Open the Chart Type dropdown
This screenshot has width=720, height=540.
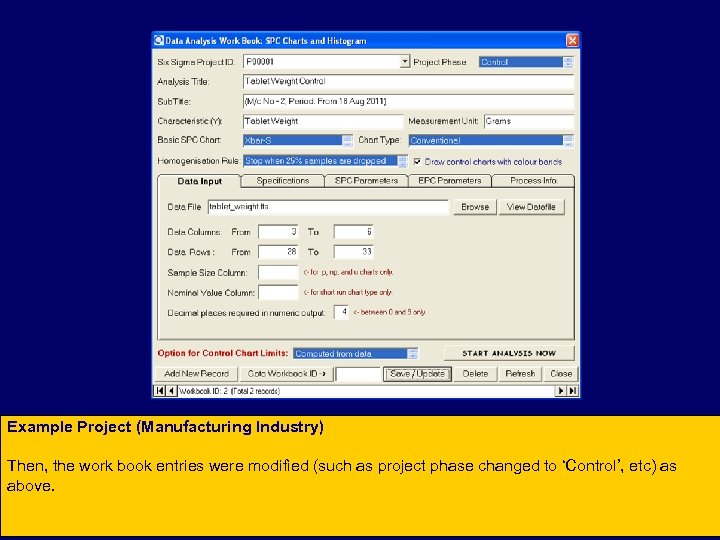pyautogui.click(x=568, y=141)
